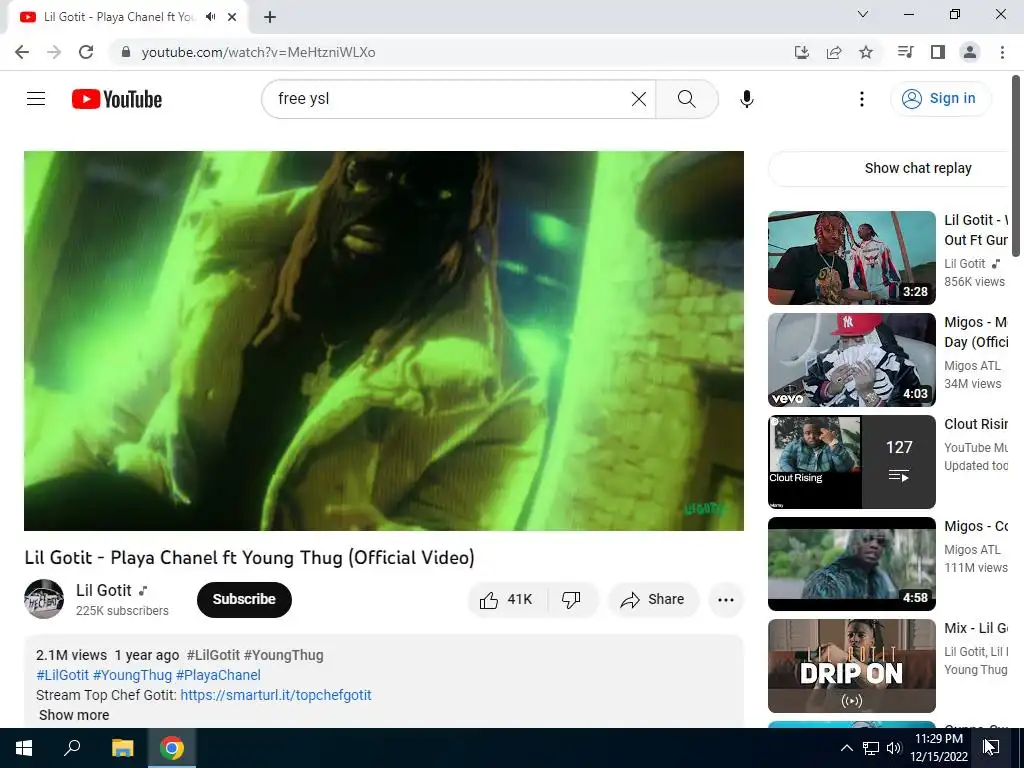
Task: Dislike the video with thumbs-down icon
Action: (x=571, y=600)
